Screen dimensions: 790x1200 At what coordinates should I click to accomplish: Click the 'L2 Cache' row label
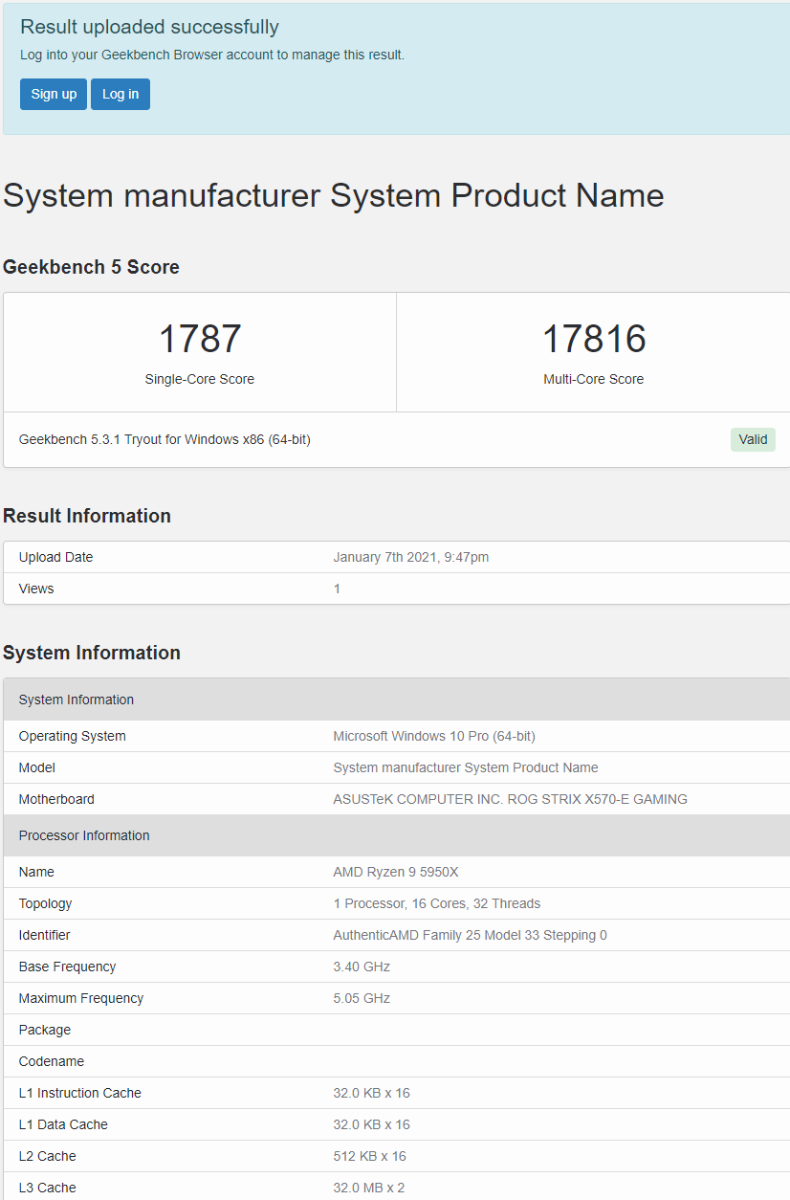47,1156
